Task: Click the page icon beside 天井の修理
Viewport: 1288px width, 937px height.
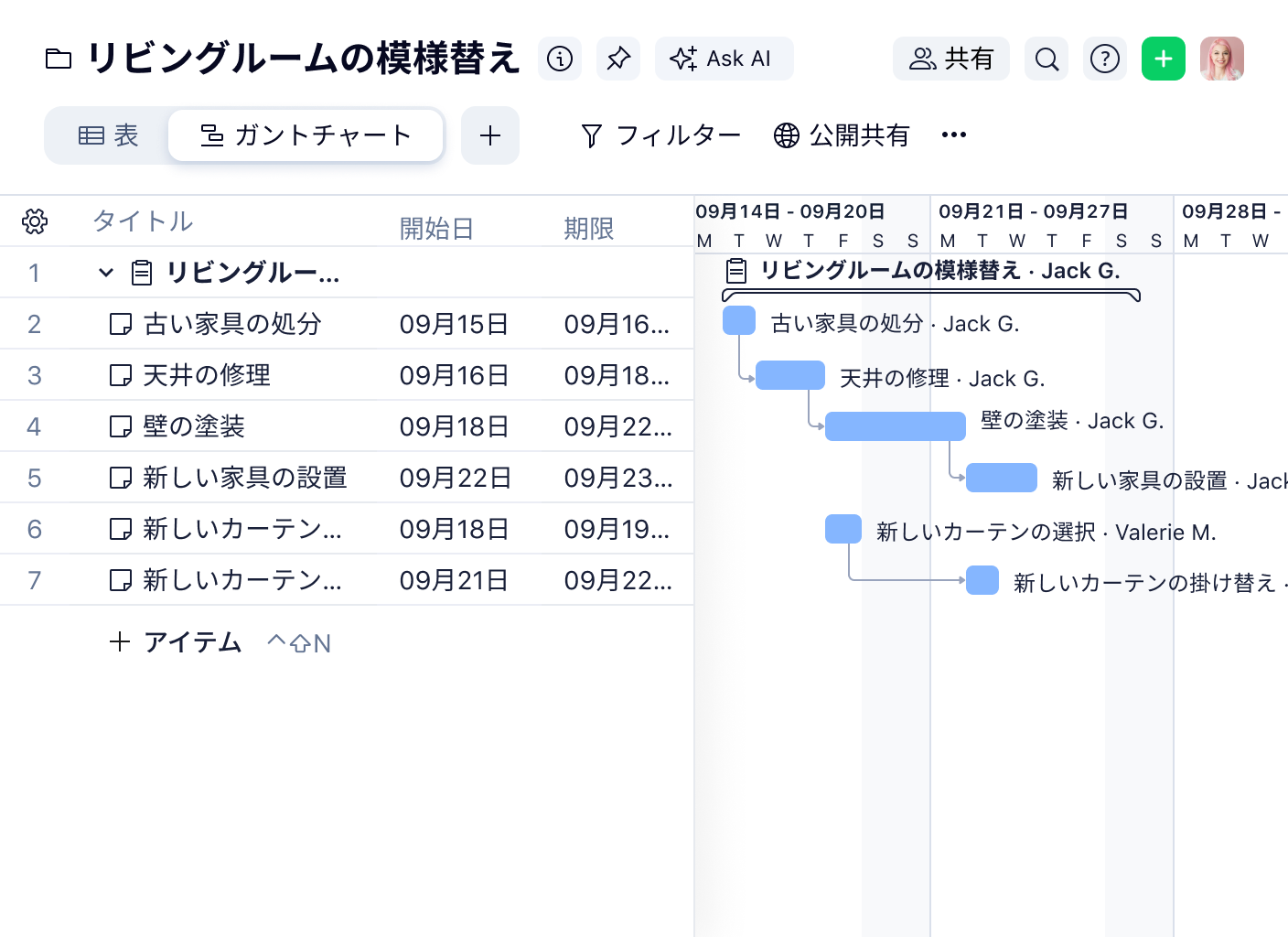Action: [120, 374]
